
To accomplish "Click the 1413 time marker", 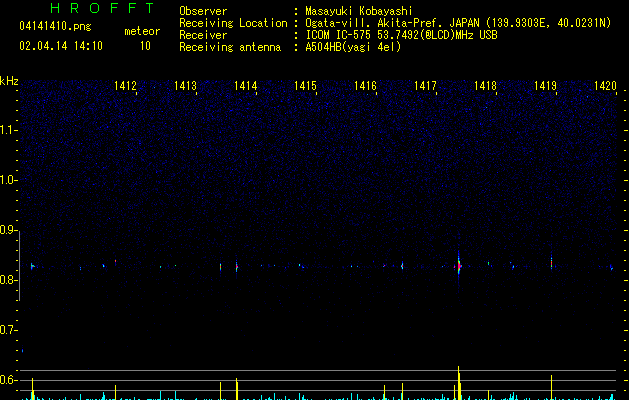I will [x=185, y=86].
